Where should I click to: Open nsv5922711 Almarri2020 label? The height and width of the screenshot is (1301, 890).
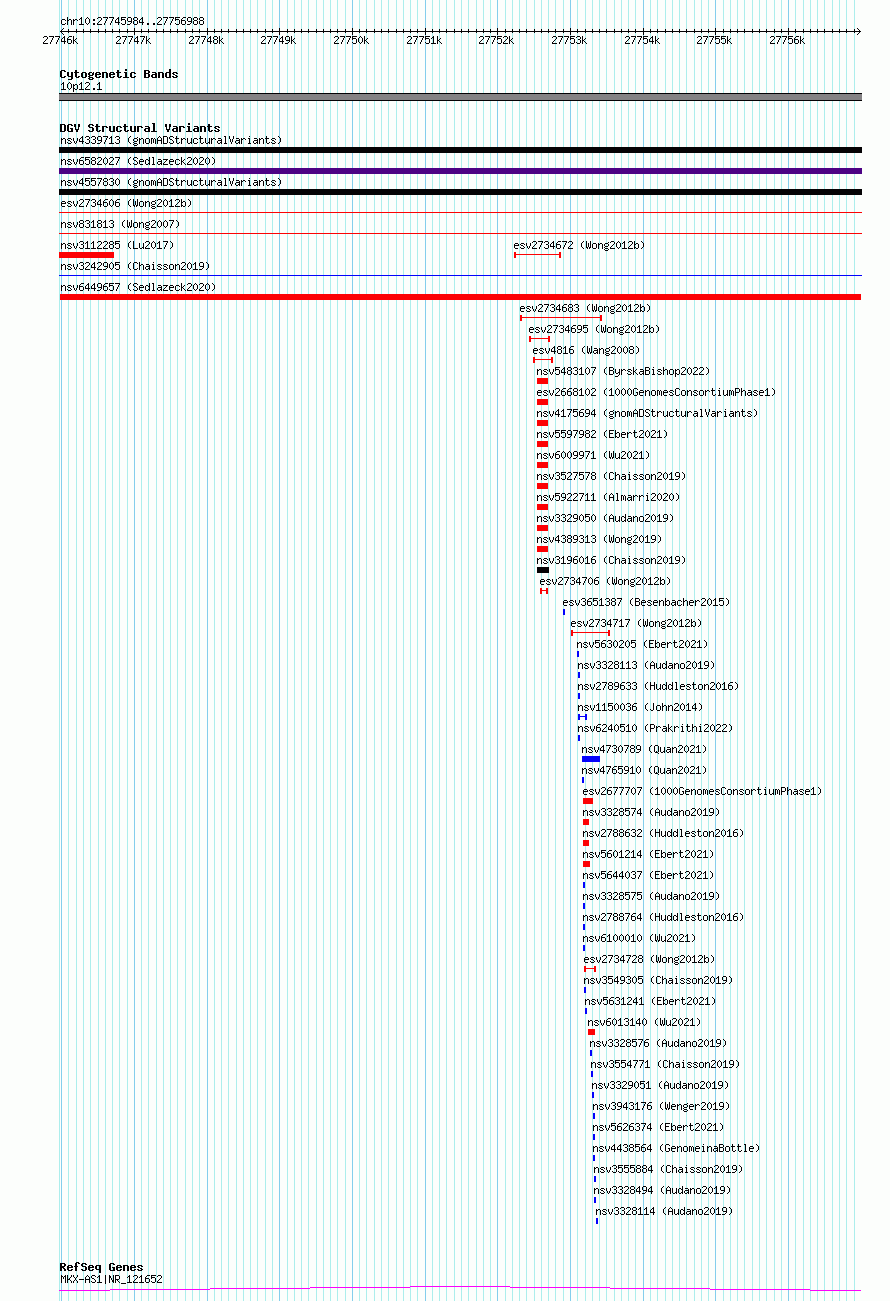click(x=608, y=497)
